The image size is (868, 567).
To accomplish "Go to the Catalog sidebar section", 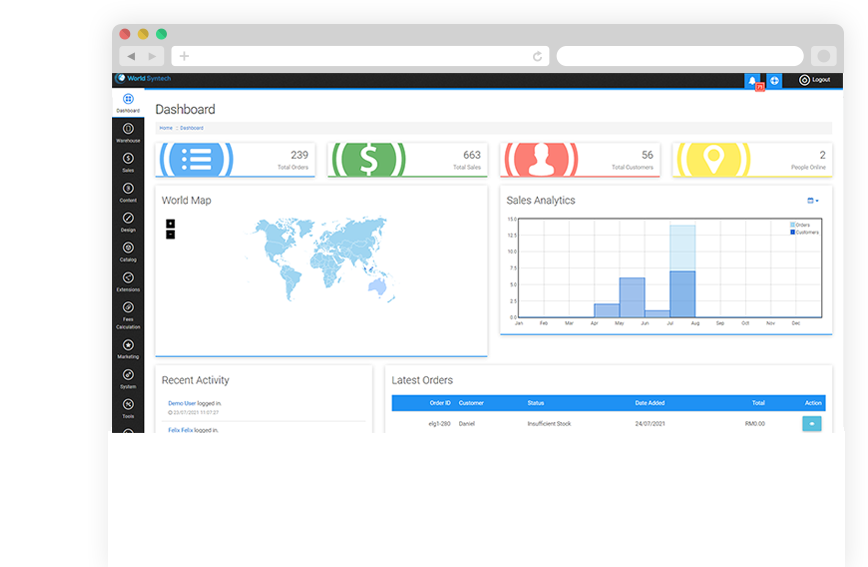I will click(128, 251).
